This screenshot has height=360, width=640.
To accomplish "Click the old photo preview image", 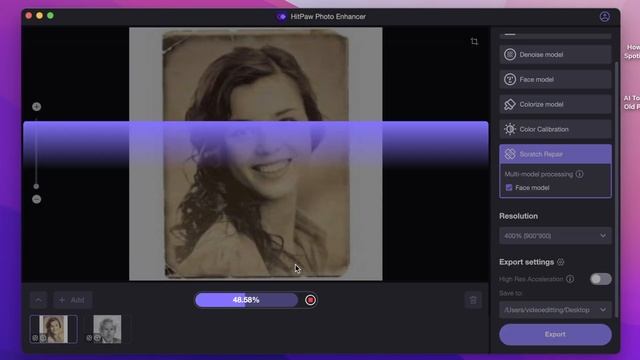I will (256, 154).
